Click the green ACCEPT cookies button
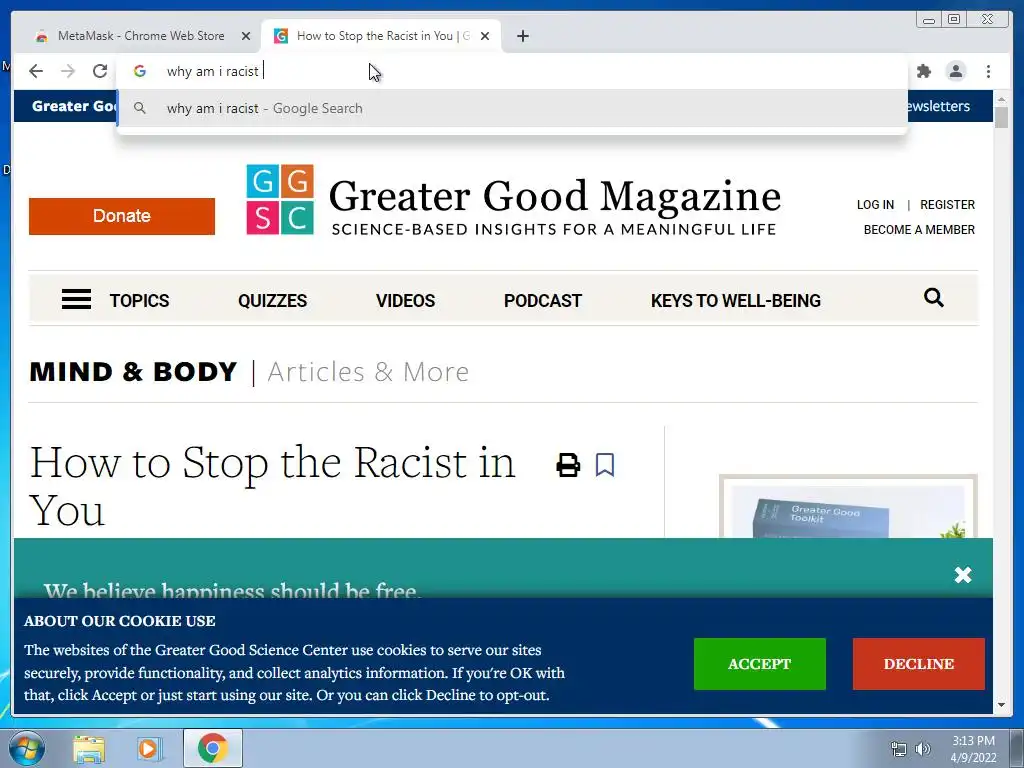Viewport: 1024px width, 768px height. pyautogui.click(x=760, y=664)
